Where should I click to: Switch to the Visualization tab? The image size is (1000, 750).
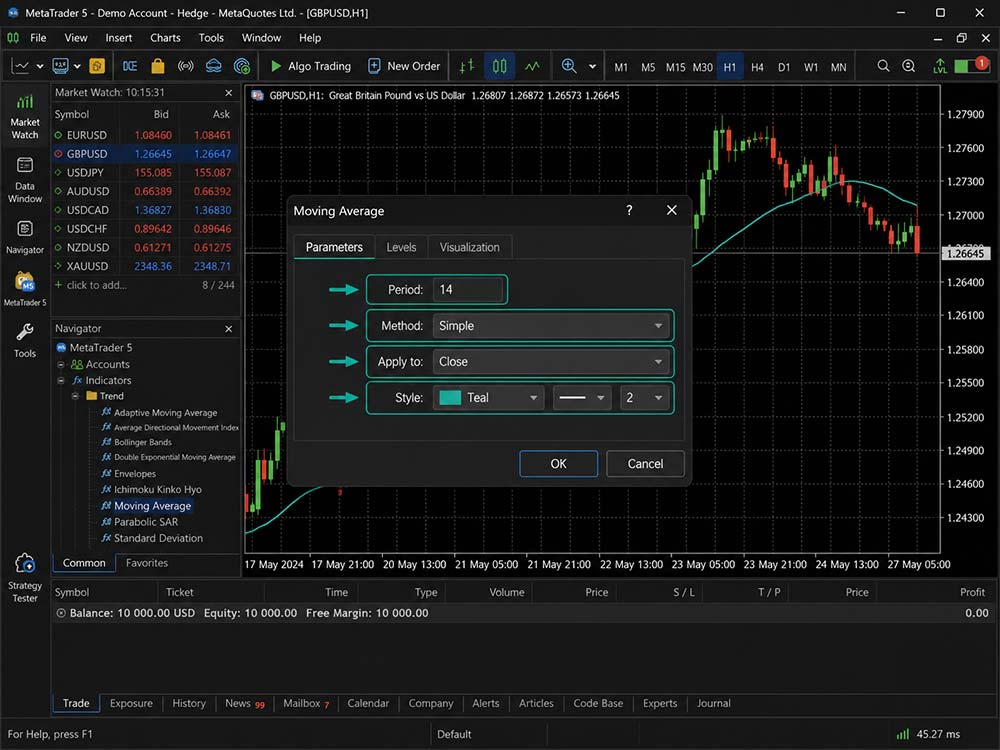pyautogui.click(x=469, y=247)
